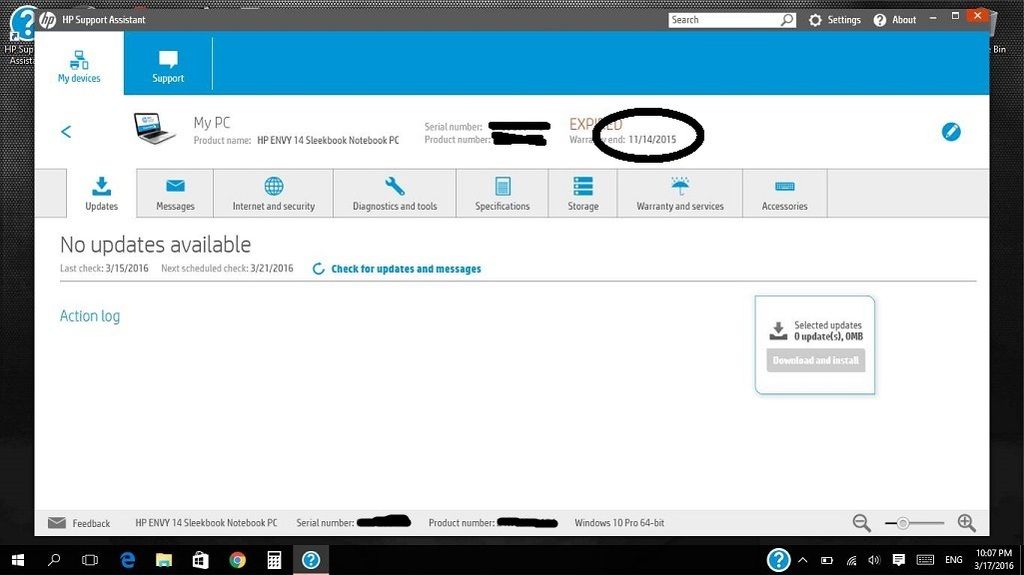The width and height of the screenshot is (1024, 575).
Task: Click the "0 update(s), 0MB" text
Action: click(828, 337)
